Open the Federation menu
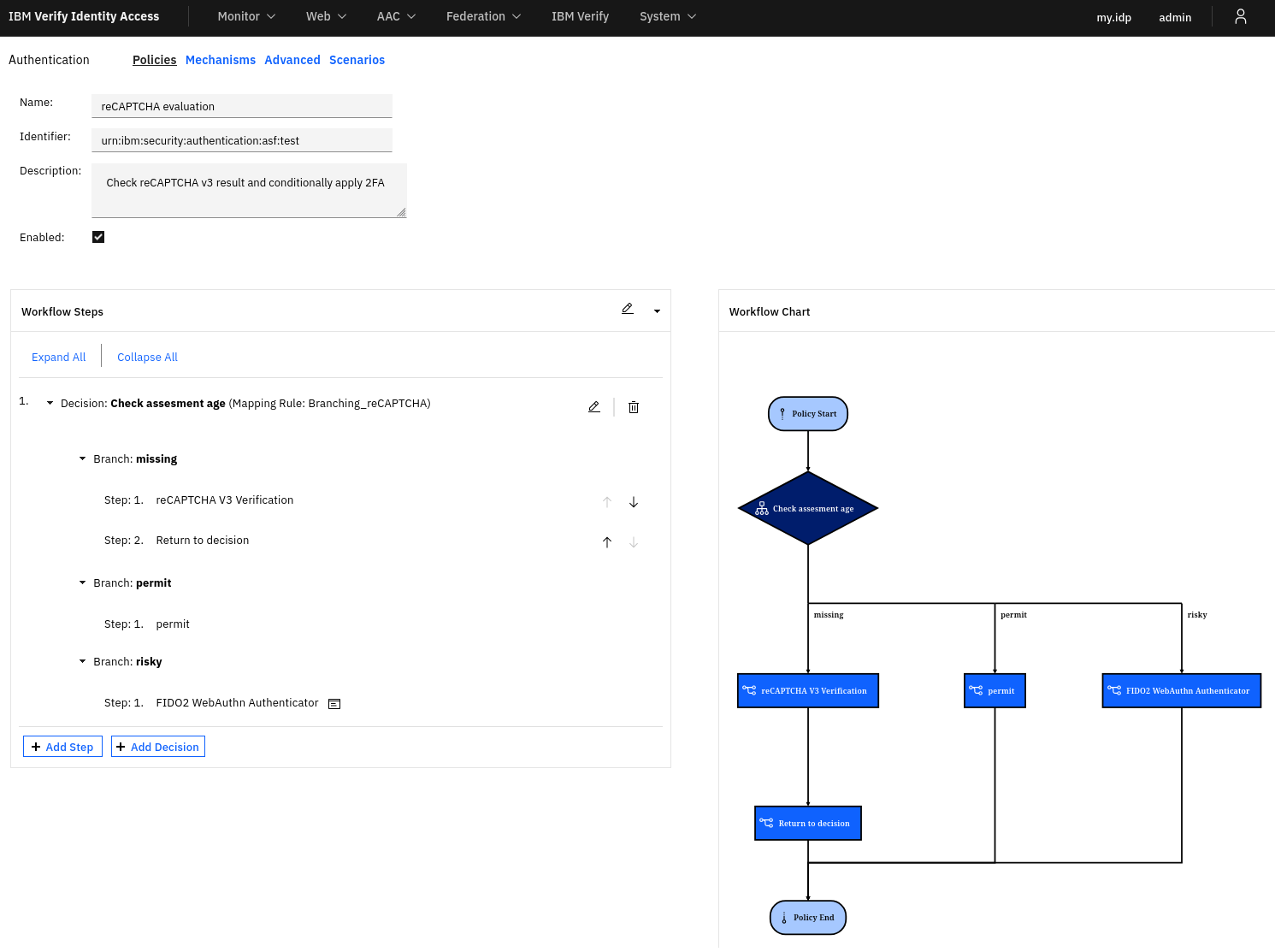This screenshot has width=1275, height=952. [x=483, y=16]
